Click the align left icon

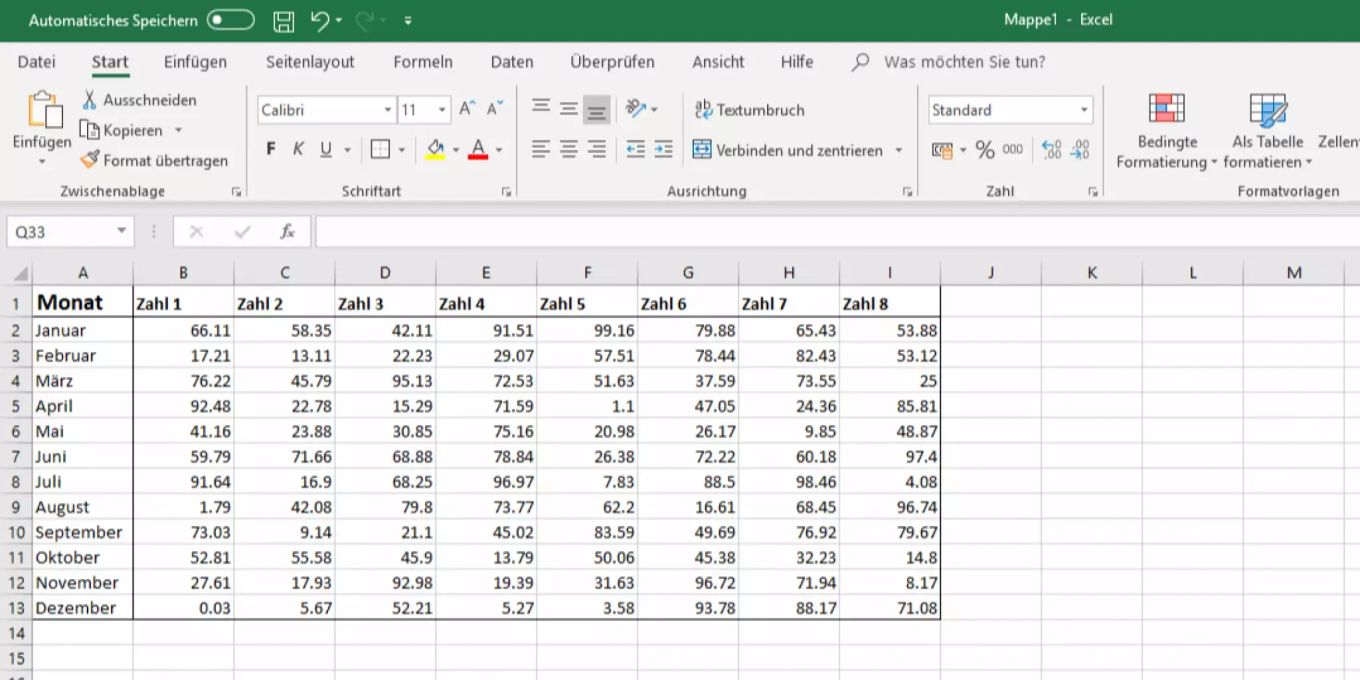click(541, 149)
